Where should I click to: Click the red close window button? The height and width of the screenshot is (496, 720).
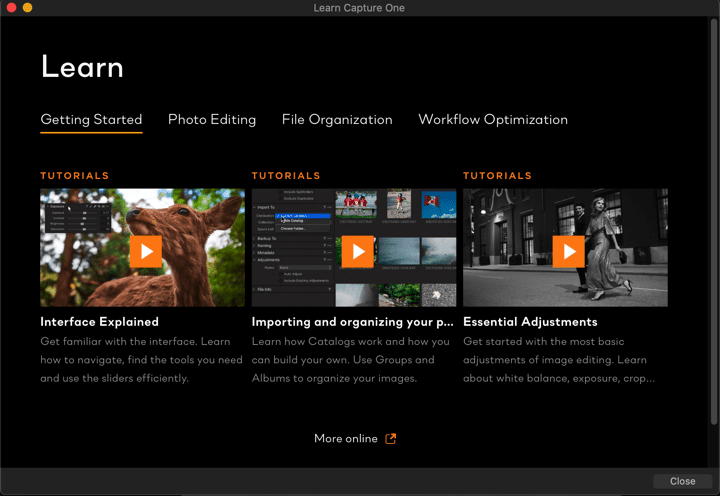click(x=11, y=7)
